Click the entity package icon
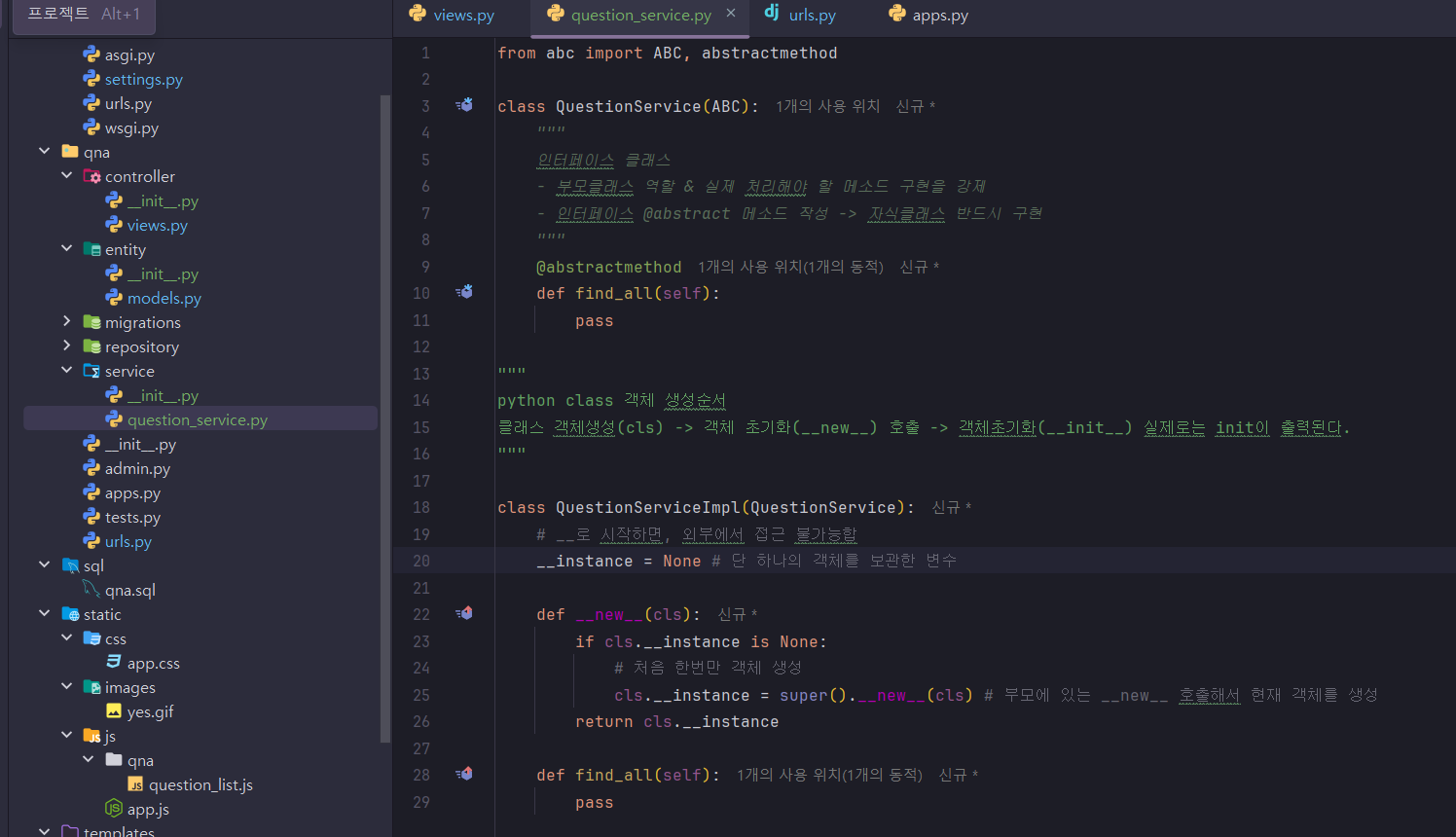Screen dimensions: 1456x837 91,249
